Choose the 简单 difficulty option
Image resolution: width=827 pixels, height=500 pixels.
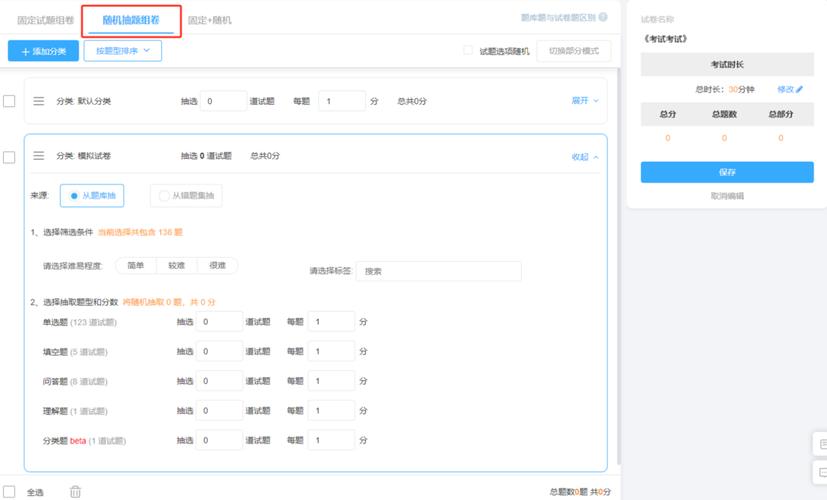click(x=136, y=265)
